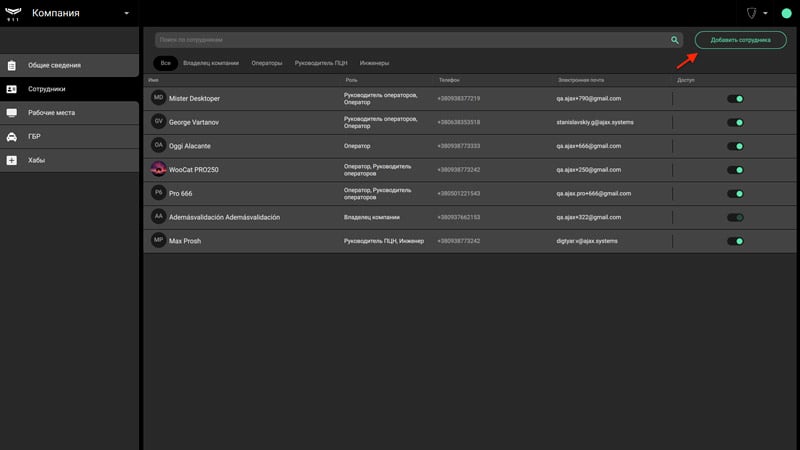Toggle access for Ademásvalidación Ademásvalidación
The width and height of the screenshot is (800, 450).
(x=735, y=217)
